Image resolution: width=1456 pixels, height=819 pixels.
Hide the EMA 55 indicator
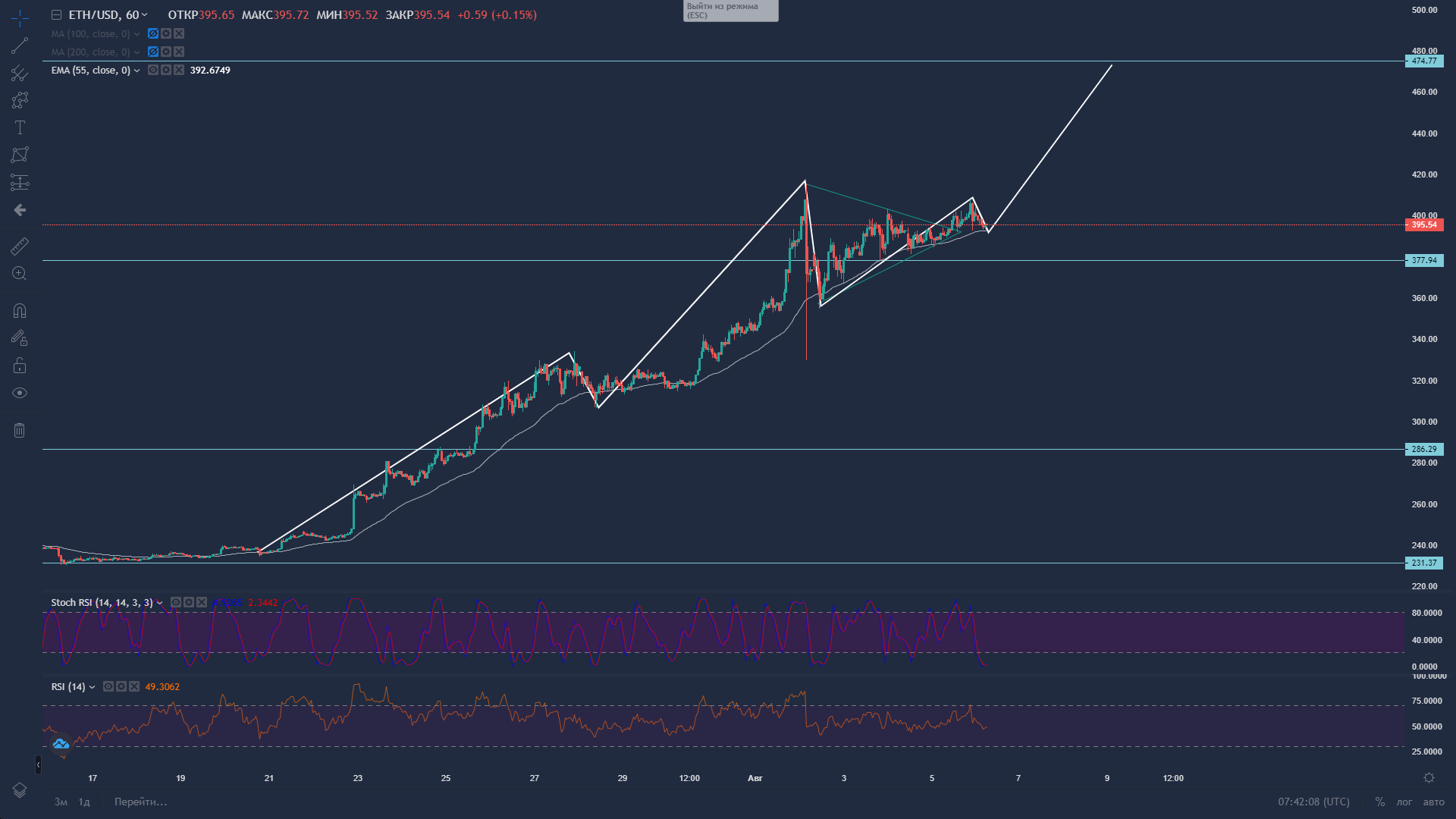(x=153, y=70)
